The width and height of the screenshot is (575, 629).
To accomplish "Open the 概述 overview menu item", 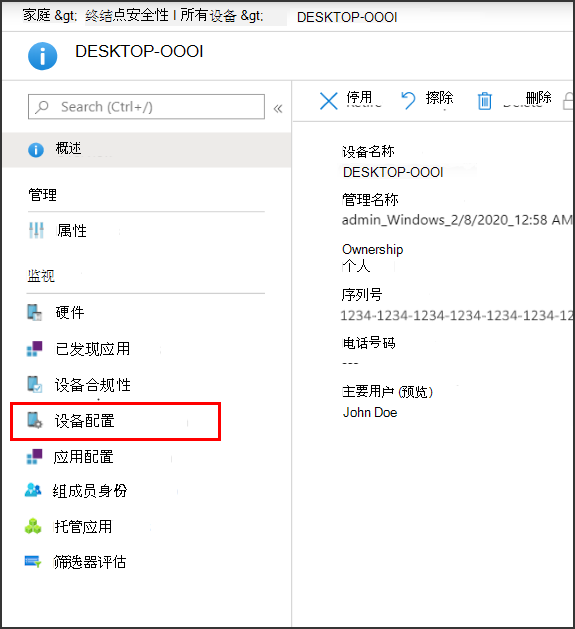I will point(146,149).
